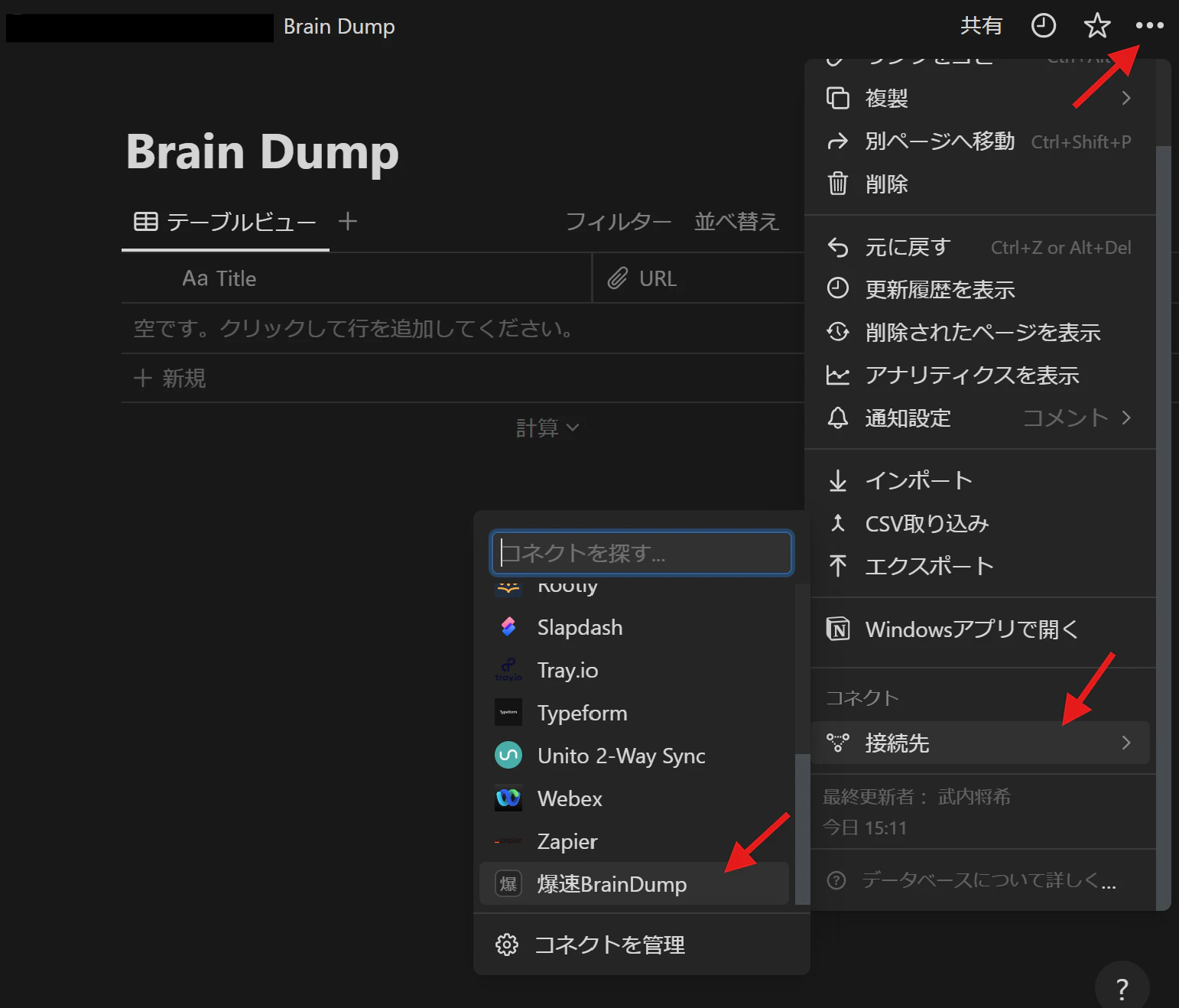Screen dimensions: 1179x1008
Task: Click the bell icon for 通知設定
Action: pyautogui.click(x=838, y=418)
